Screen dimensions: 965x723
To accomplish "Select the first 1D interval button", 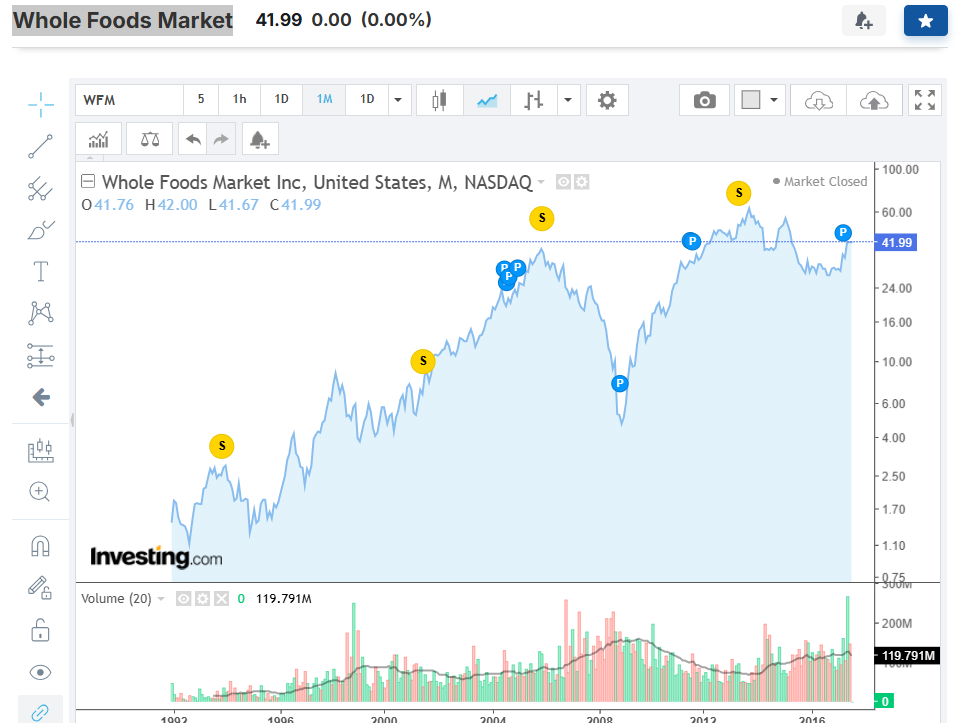I will point(281,99).
